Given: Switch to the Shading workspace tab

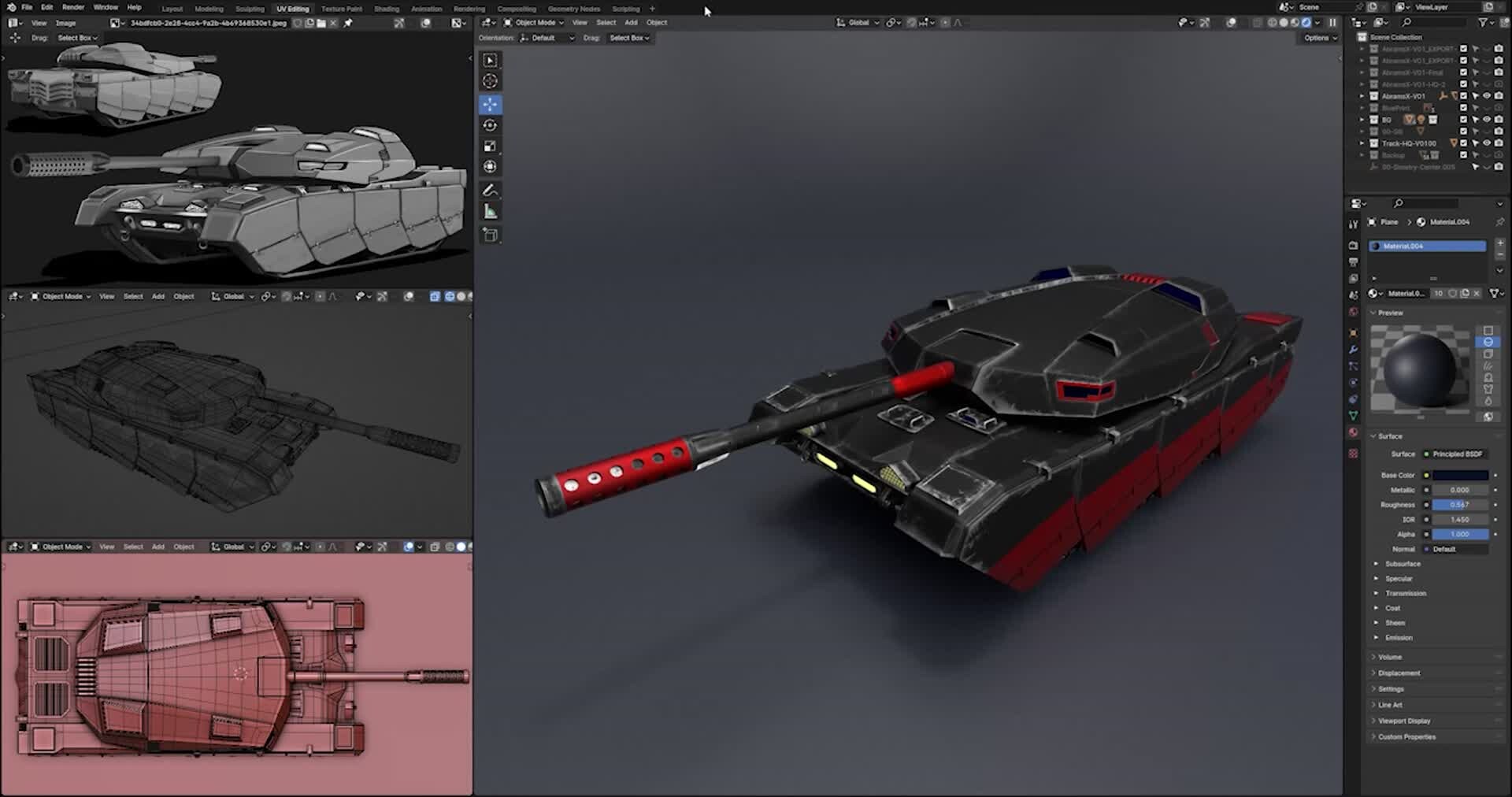Looking at the screenshot, I should coord(386,8).
